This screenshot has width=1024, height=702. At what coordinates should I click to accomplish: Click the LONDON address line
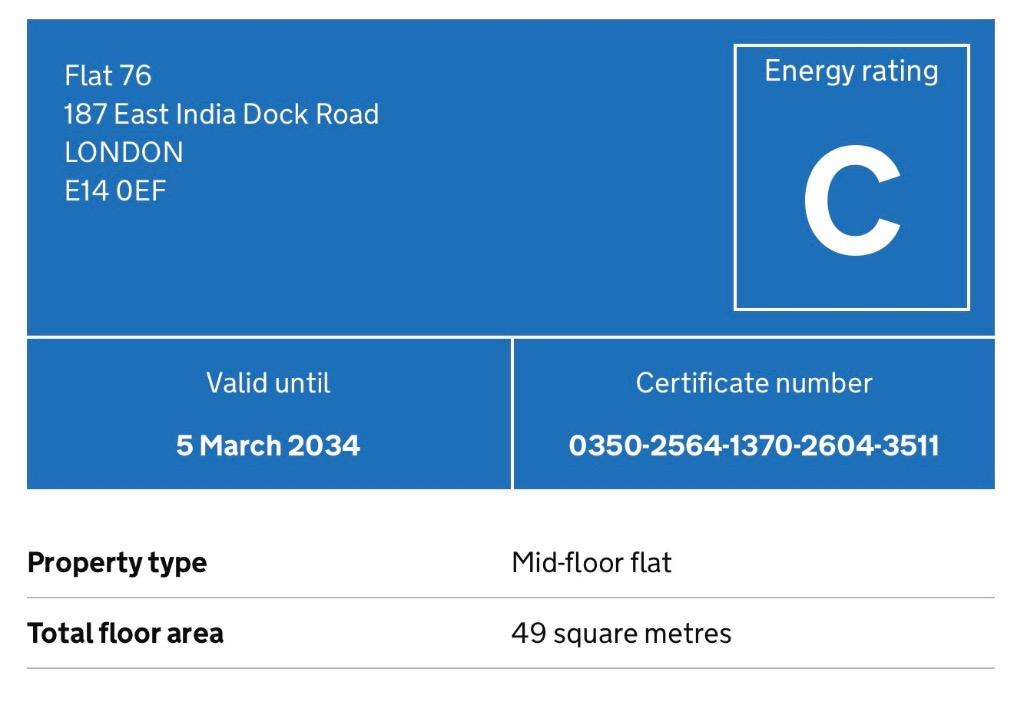coord(123,152)
